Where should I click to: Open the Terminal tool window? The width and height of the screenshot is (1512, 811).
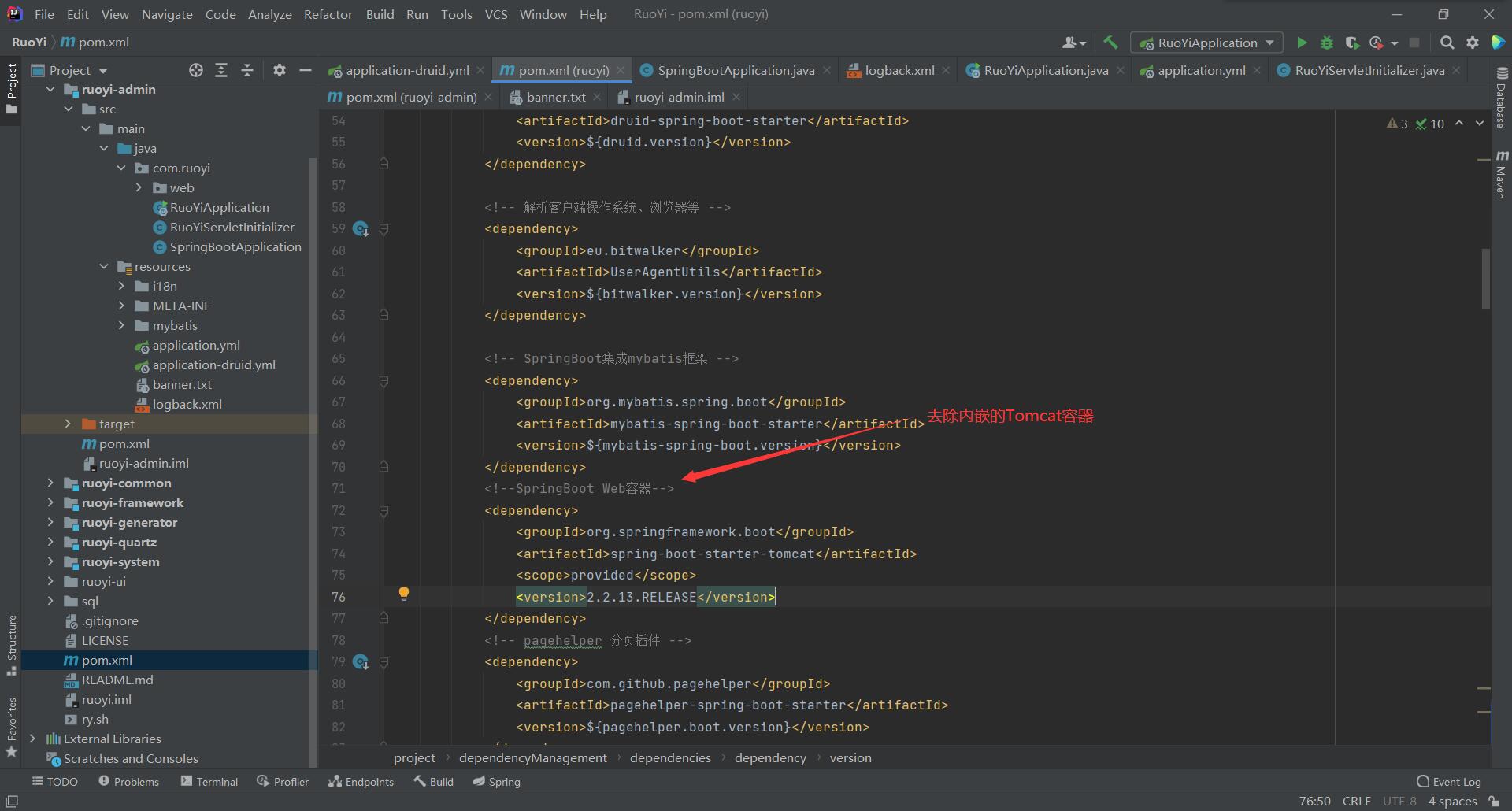pos(209,781)
